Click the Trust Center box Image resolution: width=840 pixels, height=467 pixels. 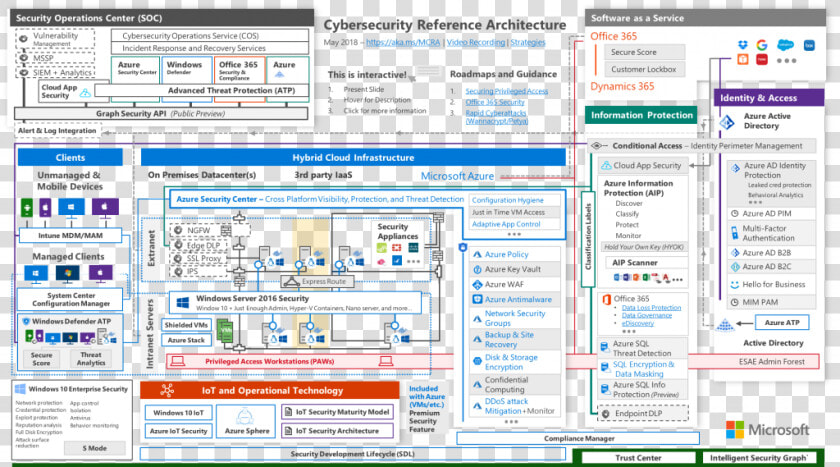(639, 458)
